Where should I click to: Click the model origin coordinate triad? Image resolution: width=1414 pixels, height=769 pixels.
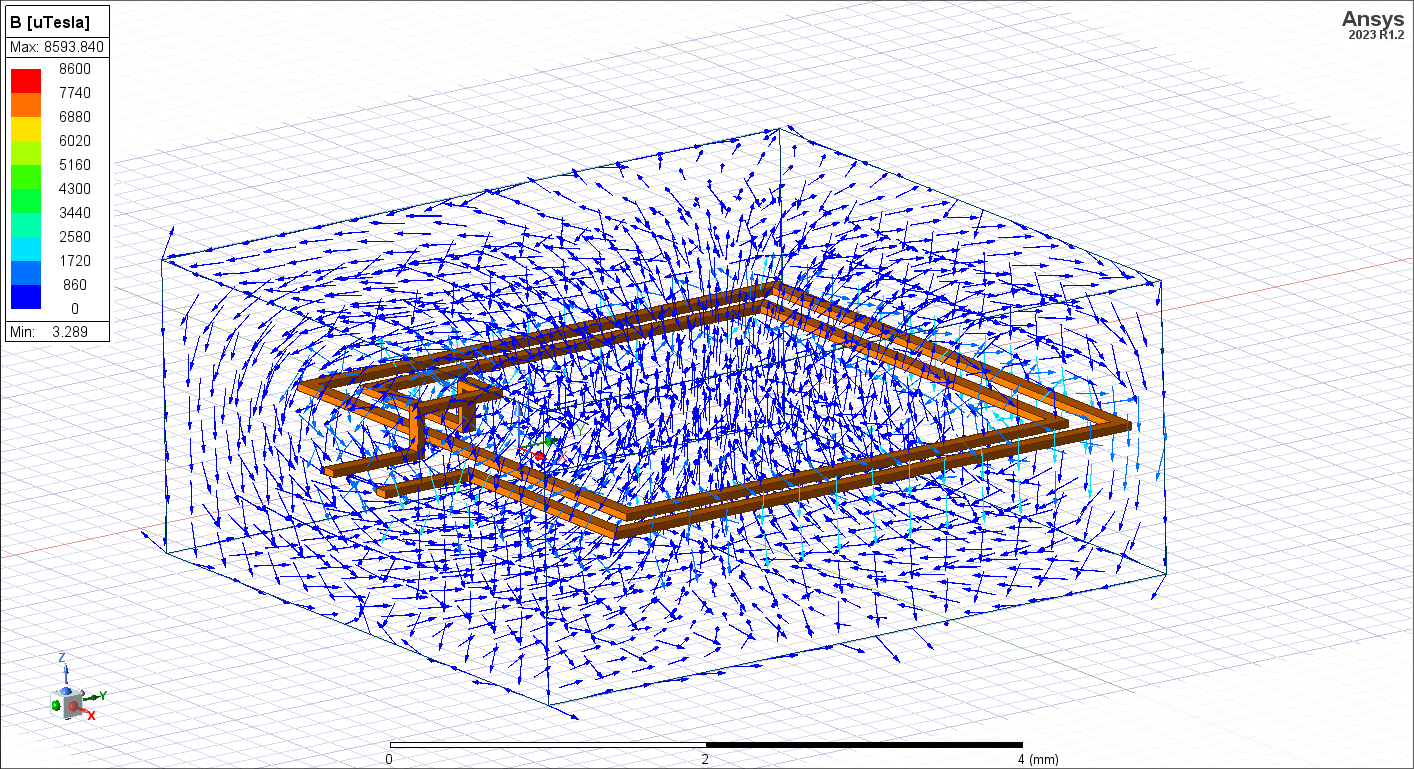pos(540,447)
